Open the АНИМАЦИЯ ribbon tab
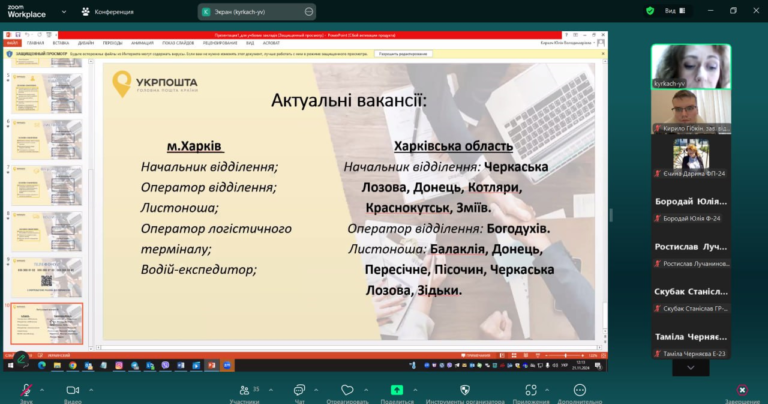The height and width of the screenshot is (404, 768). coord(142,43)
